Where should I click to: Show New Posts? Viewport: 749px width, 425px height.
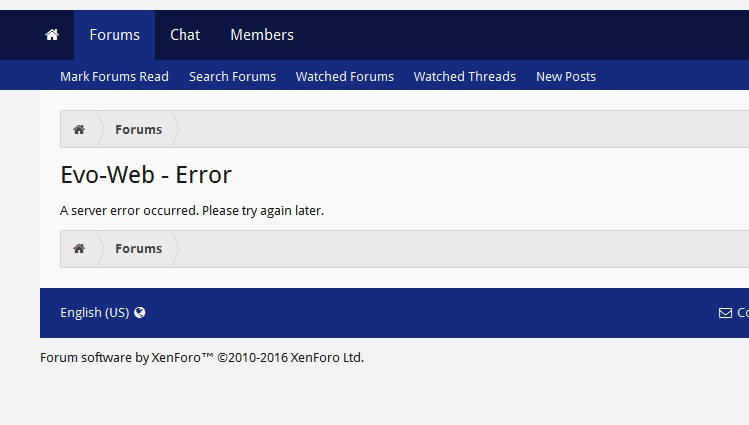coord(565,76)
